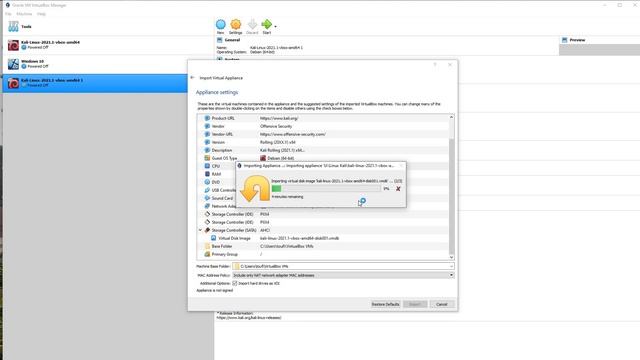The image size is (640, 360).
Task: Click the VirtualBox VMs base folder value
Action: (287, 246)
